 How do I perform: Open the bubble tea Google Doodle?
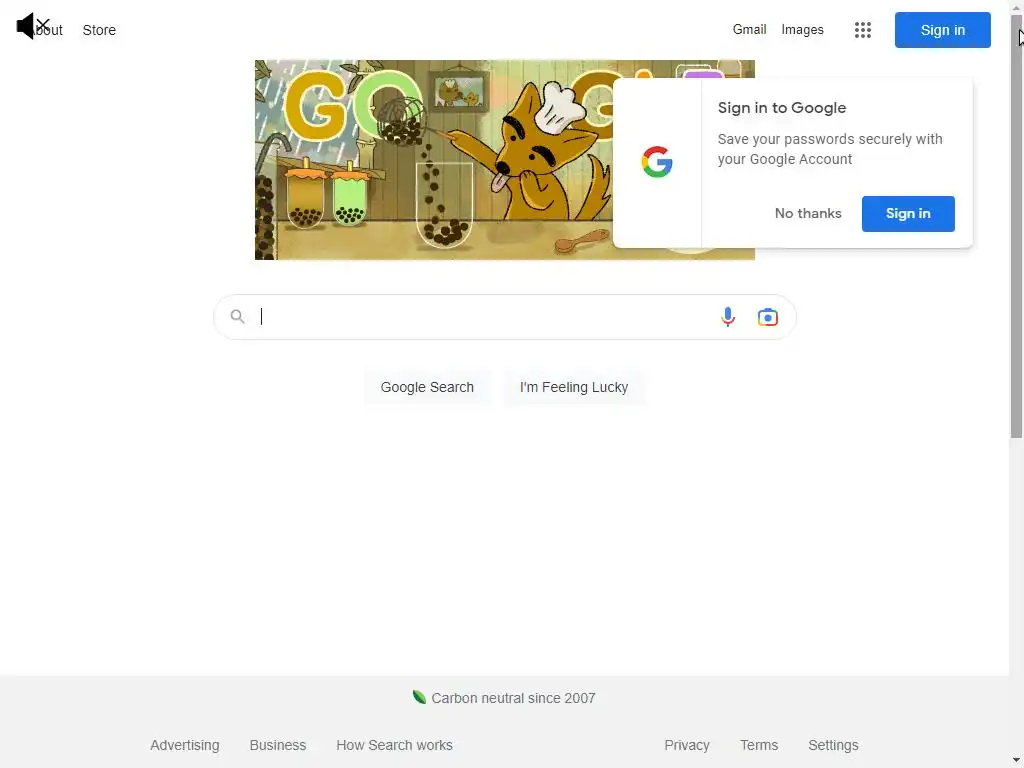coord(505,160)
